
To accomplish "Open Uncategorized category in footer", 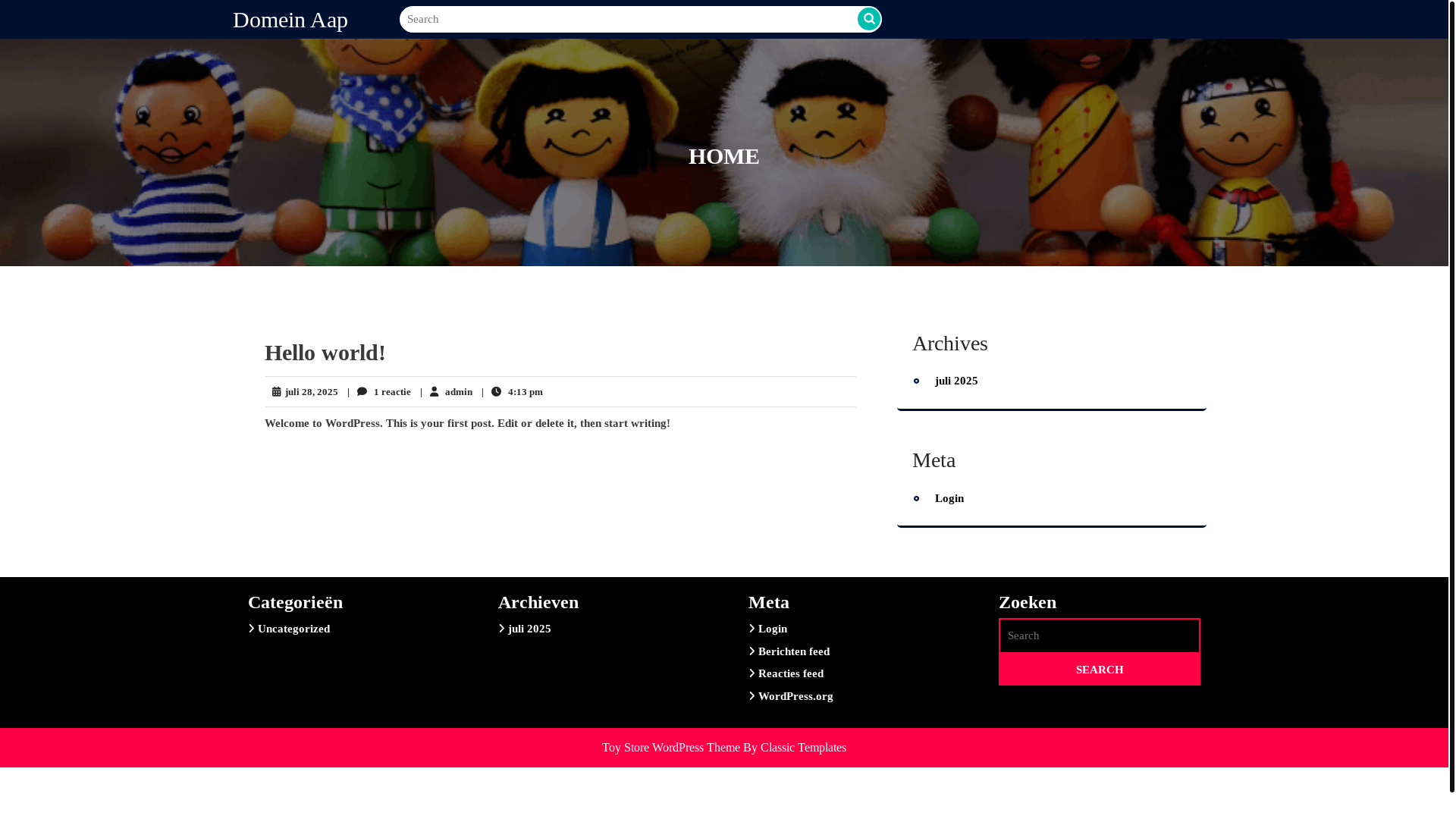I will 293,629.
